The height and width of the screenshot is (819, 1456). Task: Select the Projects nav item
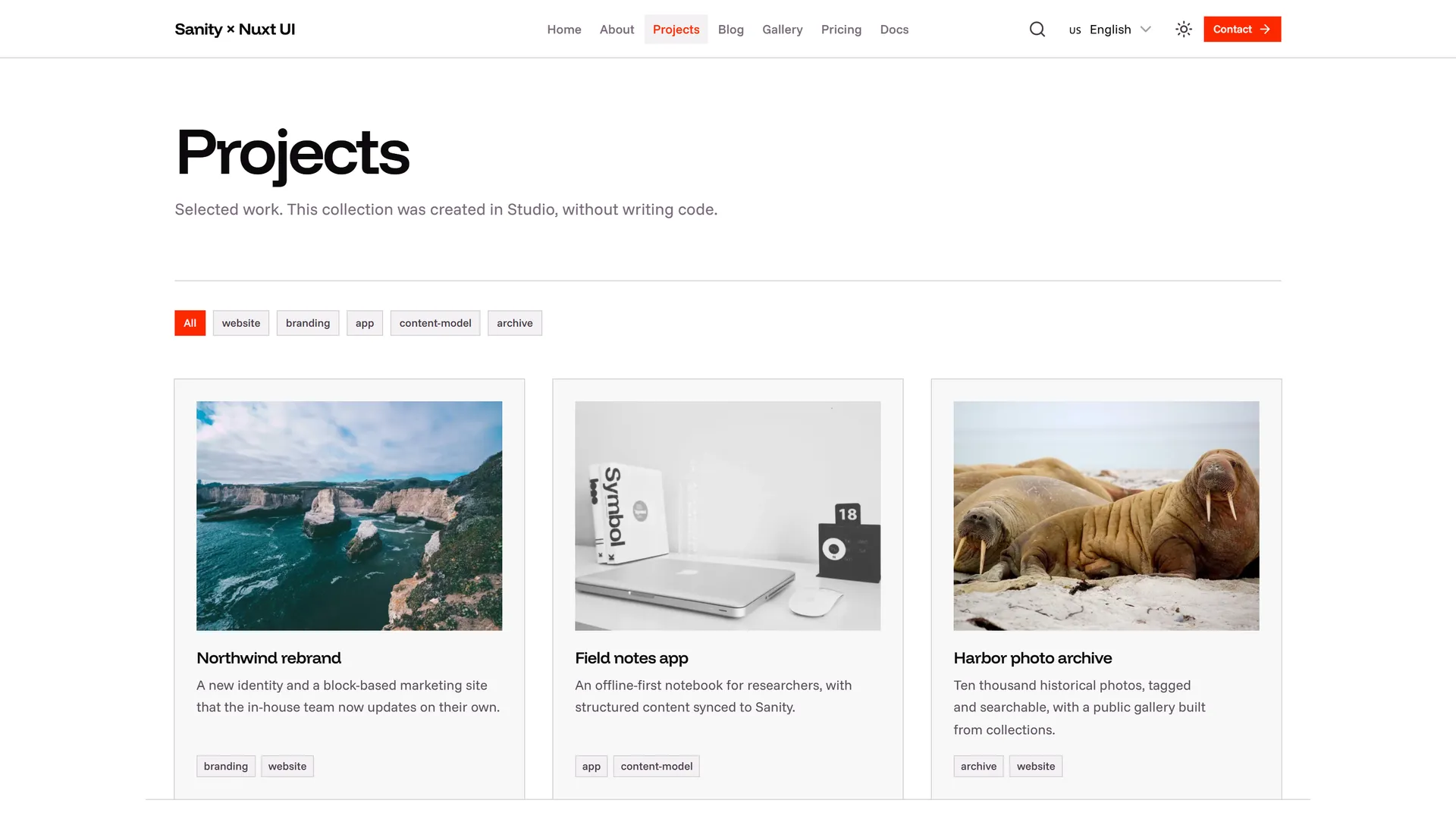676,30
